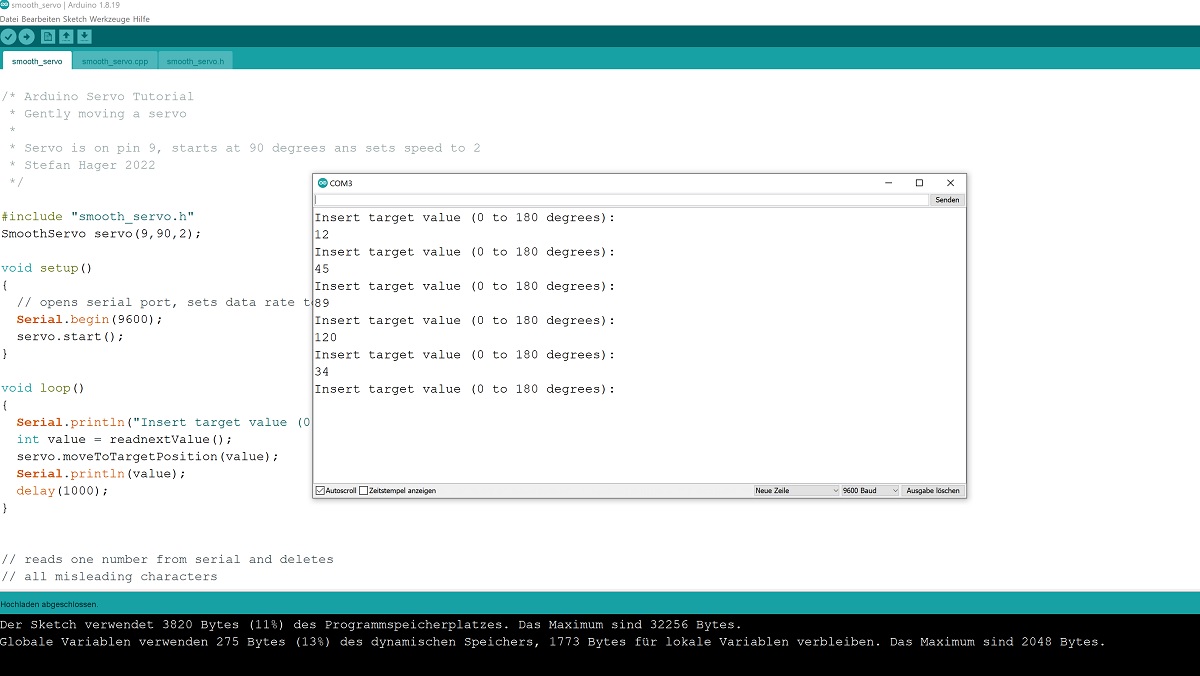Click the serial output value 34
Image resolution: width=1200 pixels, height=676 pixels.
(x=322, y=372)
